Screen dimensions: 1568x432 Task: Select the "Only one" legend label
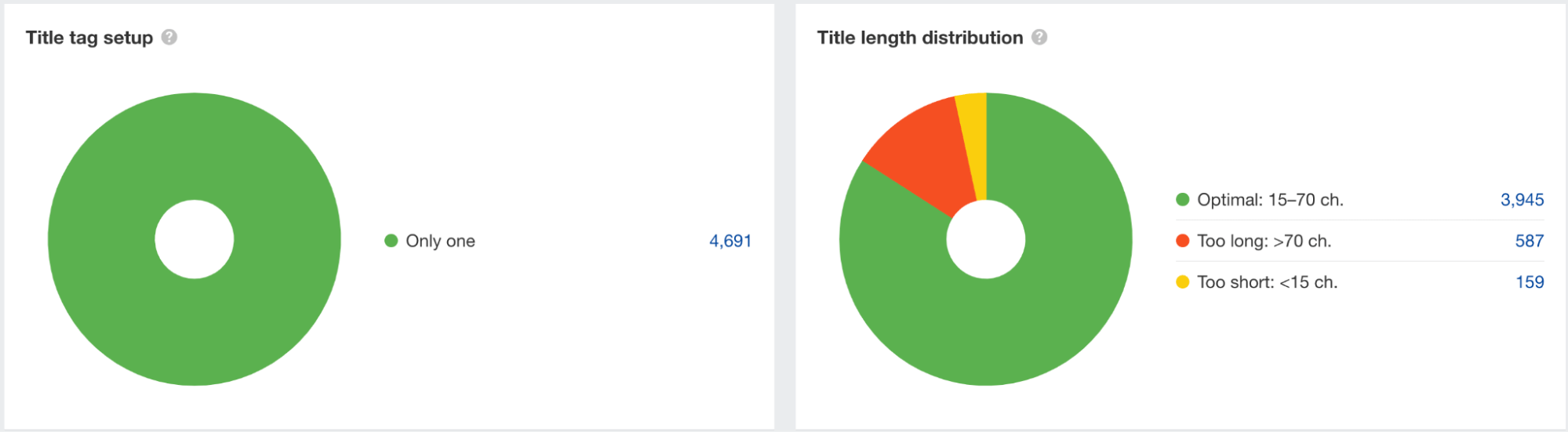point(440,241)
